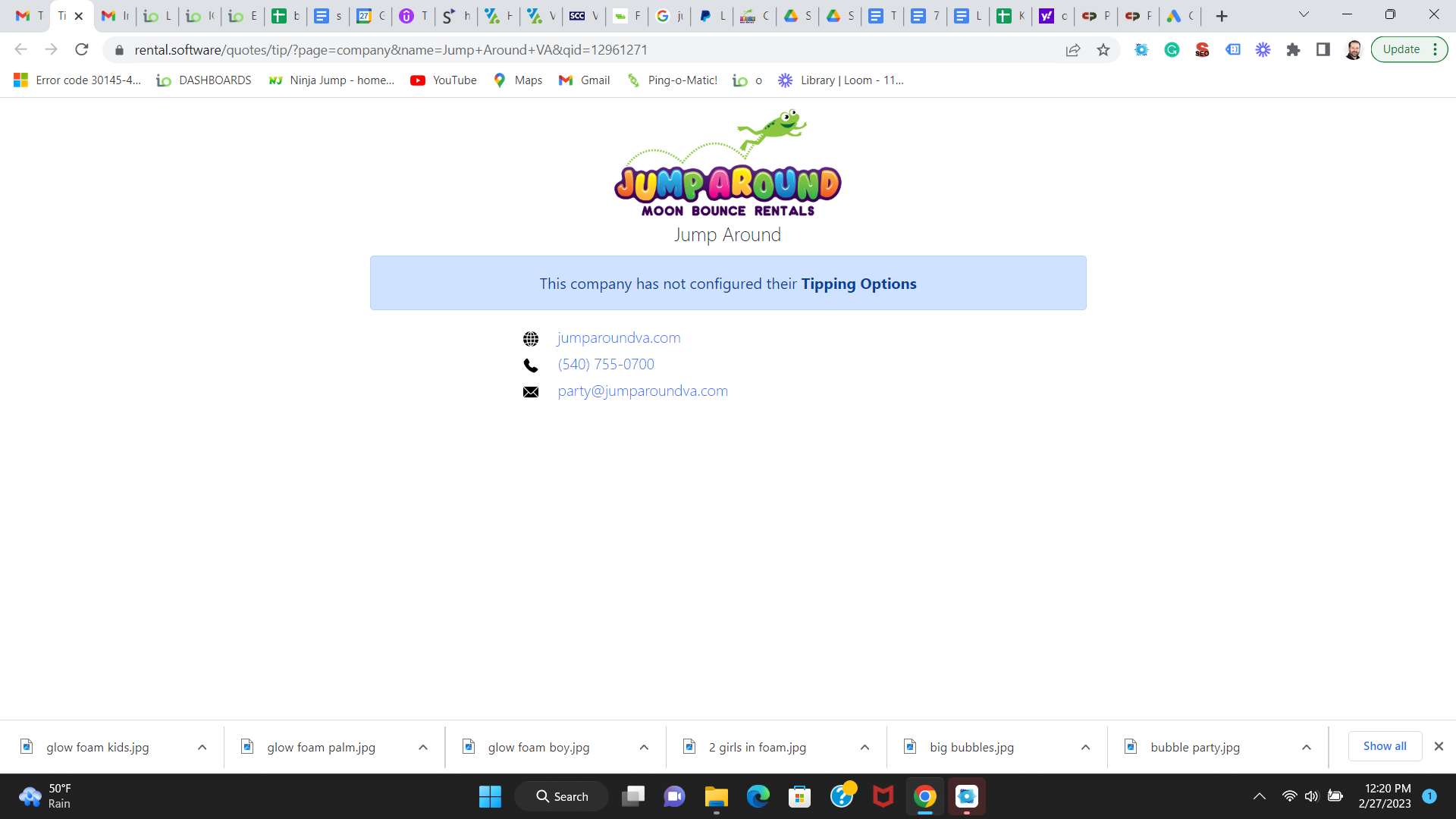Call the (540) 755-0700 phone link

pos(606,365)
